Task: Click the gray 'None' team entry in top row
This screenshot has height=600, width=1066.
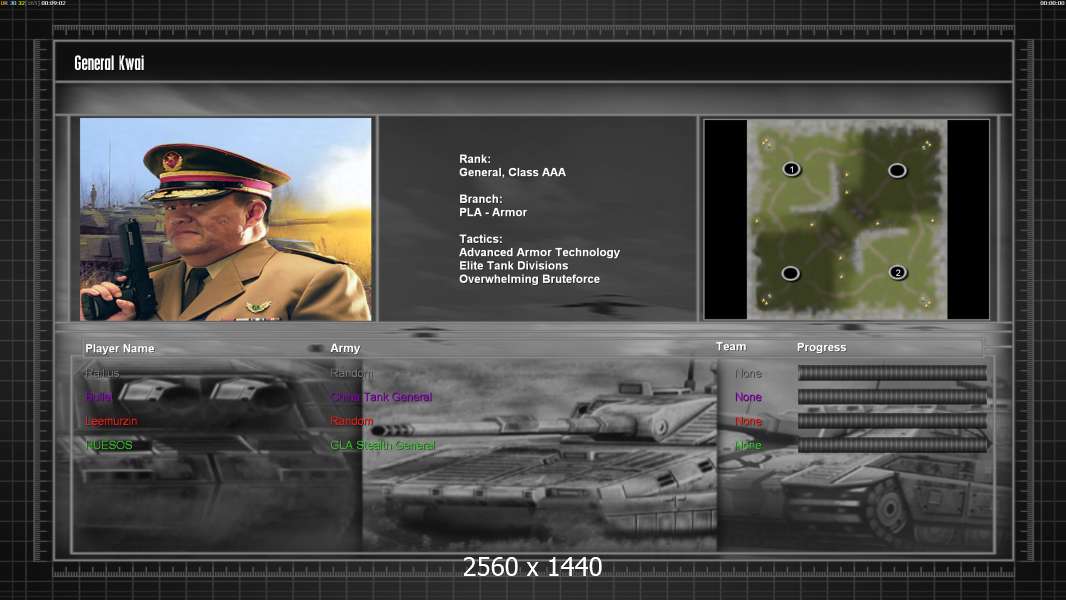Action: [748, 373]
